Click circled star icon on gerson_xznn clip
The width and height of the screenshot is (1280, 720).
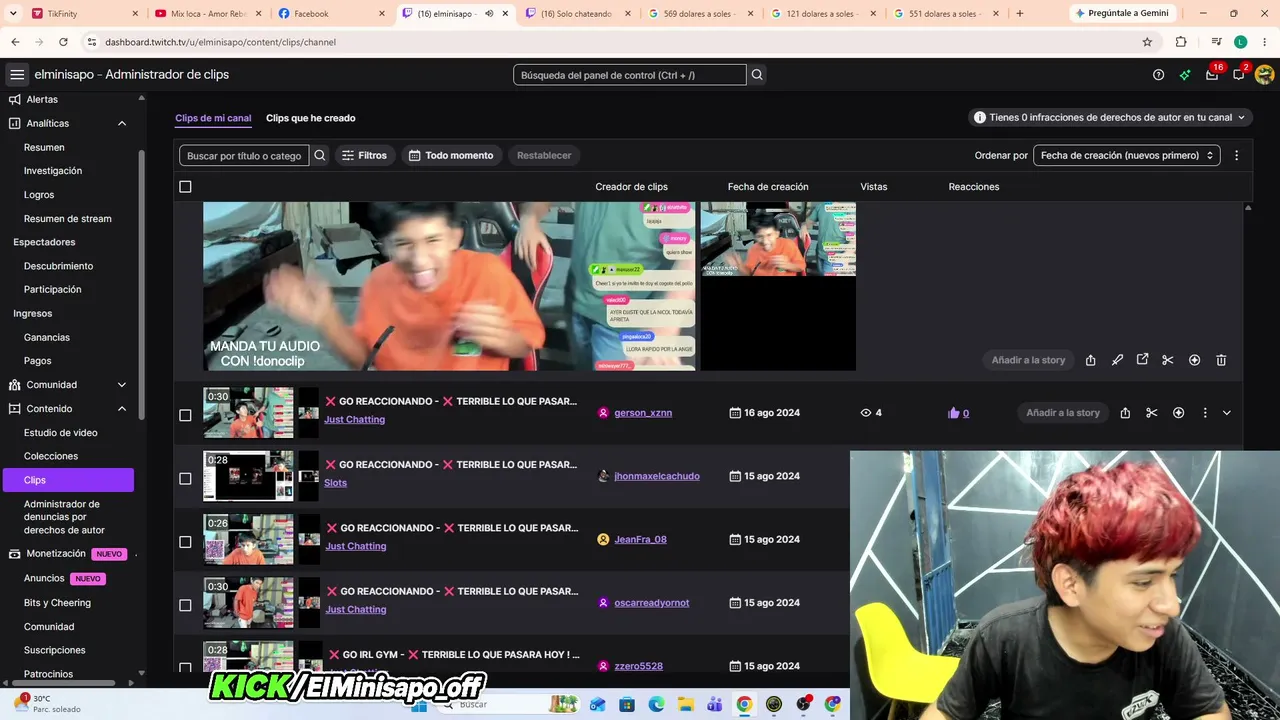pos(1178,413)
